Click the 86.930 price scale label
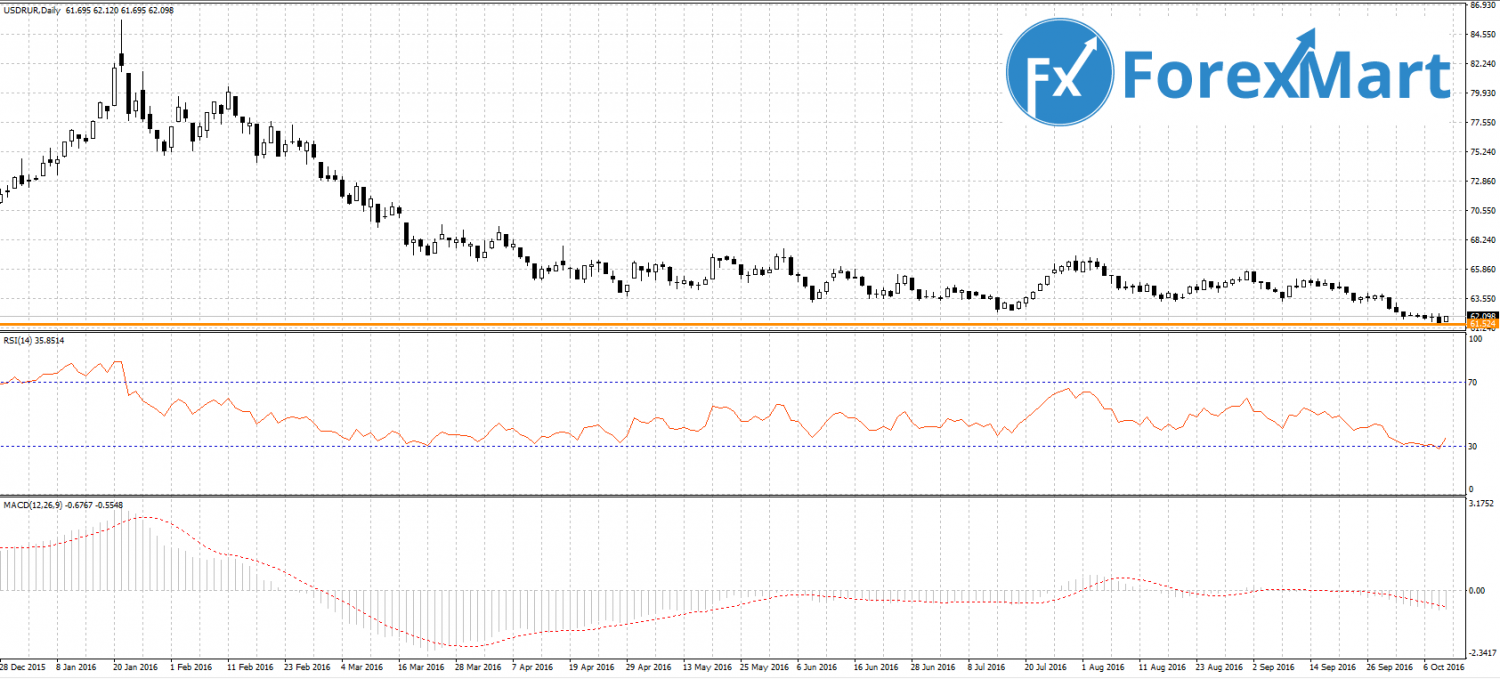1500x679 pixels. [x=1482, y=6]
